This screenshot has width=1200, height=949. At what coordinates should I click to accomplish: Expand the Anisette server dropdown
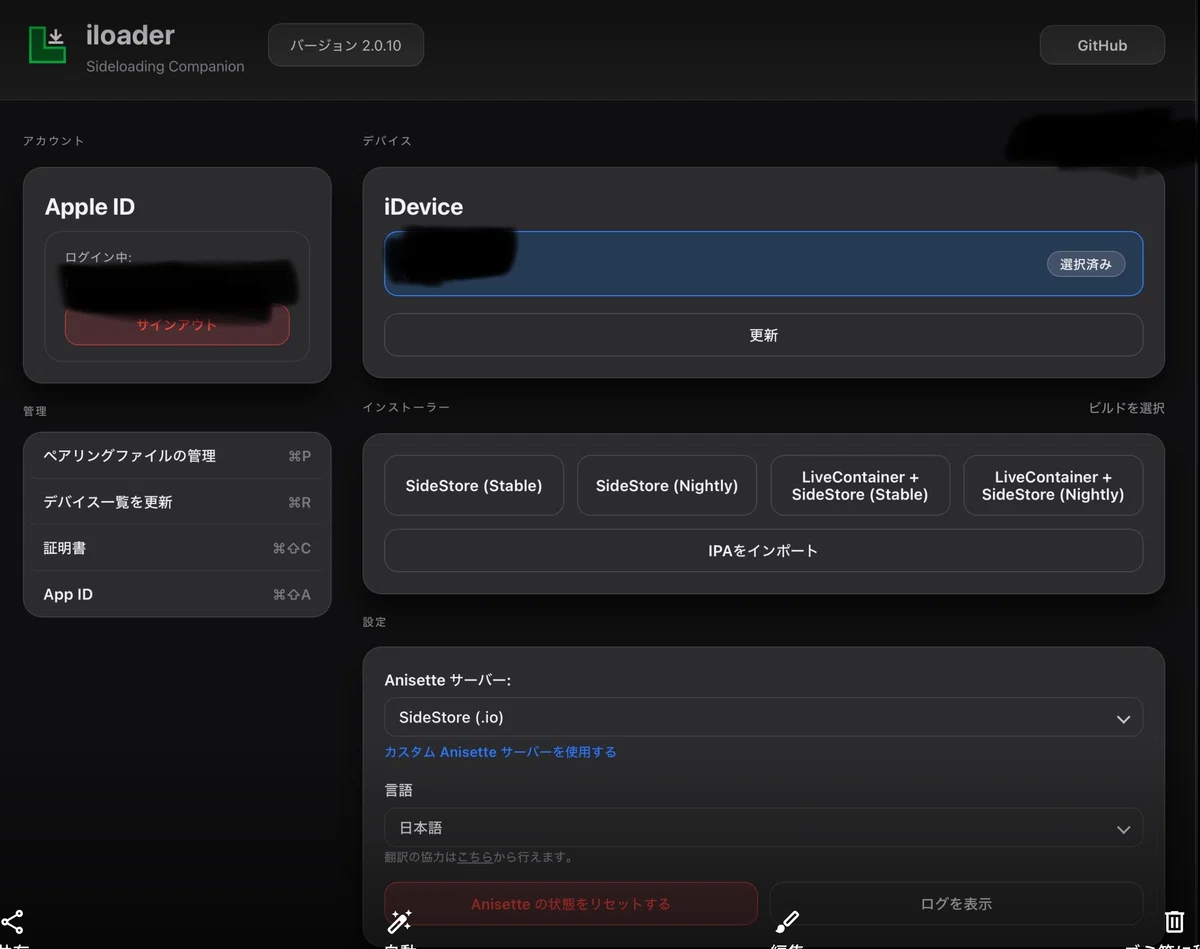763,717
